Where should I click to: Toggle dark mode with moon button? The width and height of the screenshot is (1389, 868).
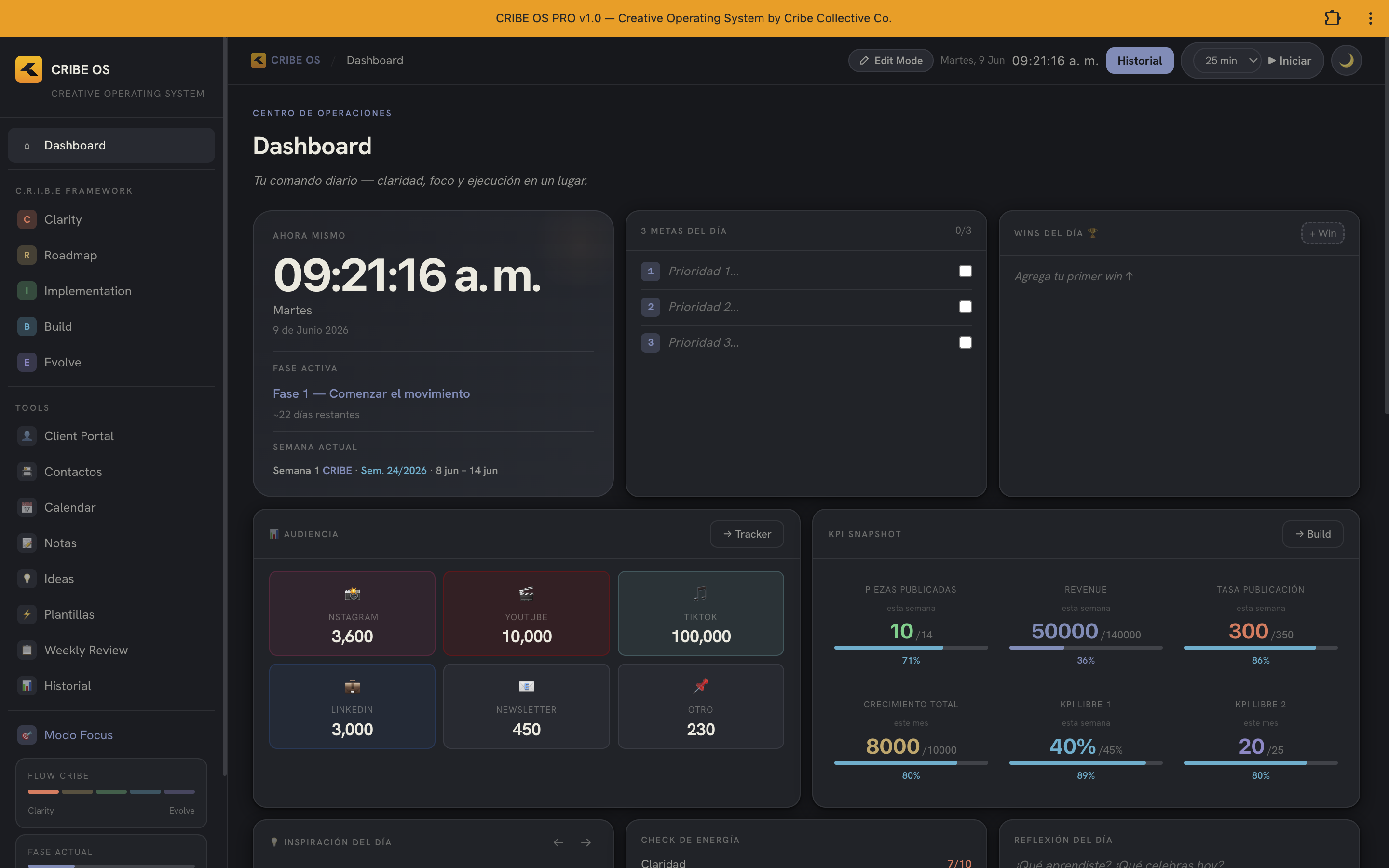click(x=1346, y=60)
